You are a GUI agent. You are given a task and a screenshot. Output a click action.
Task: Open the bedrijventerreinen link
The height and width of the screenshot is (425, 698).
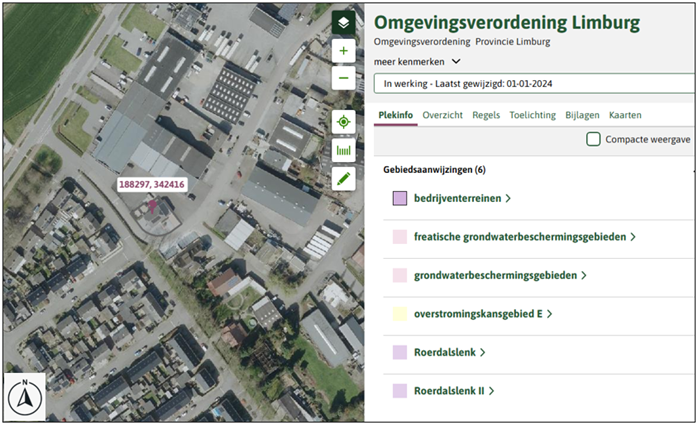coord(462,198)
